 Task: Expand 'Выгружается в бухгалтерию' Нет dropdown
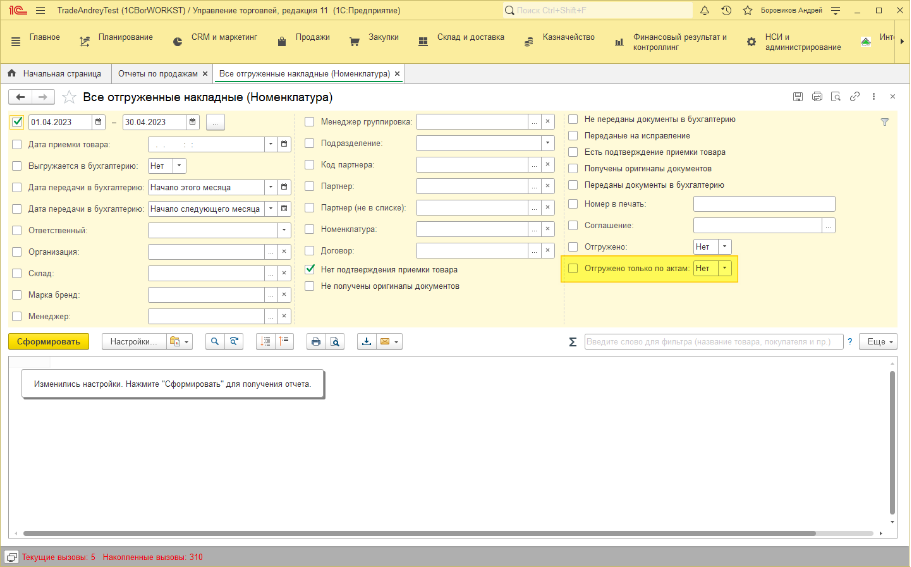[x=179, y=165]
